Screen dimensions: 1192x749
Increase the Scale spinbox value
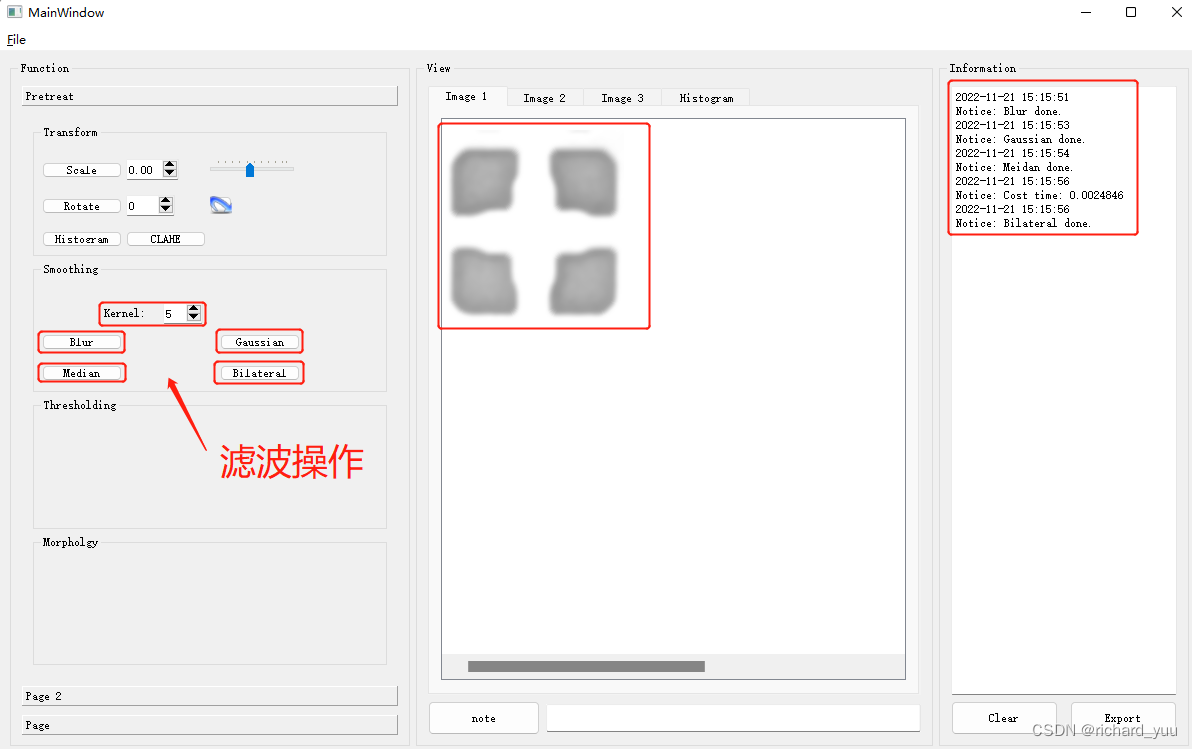[170, 165]
